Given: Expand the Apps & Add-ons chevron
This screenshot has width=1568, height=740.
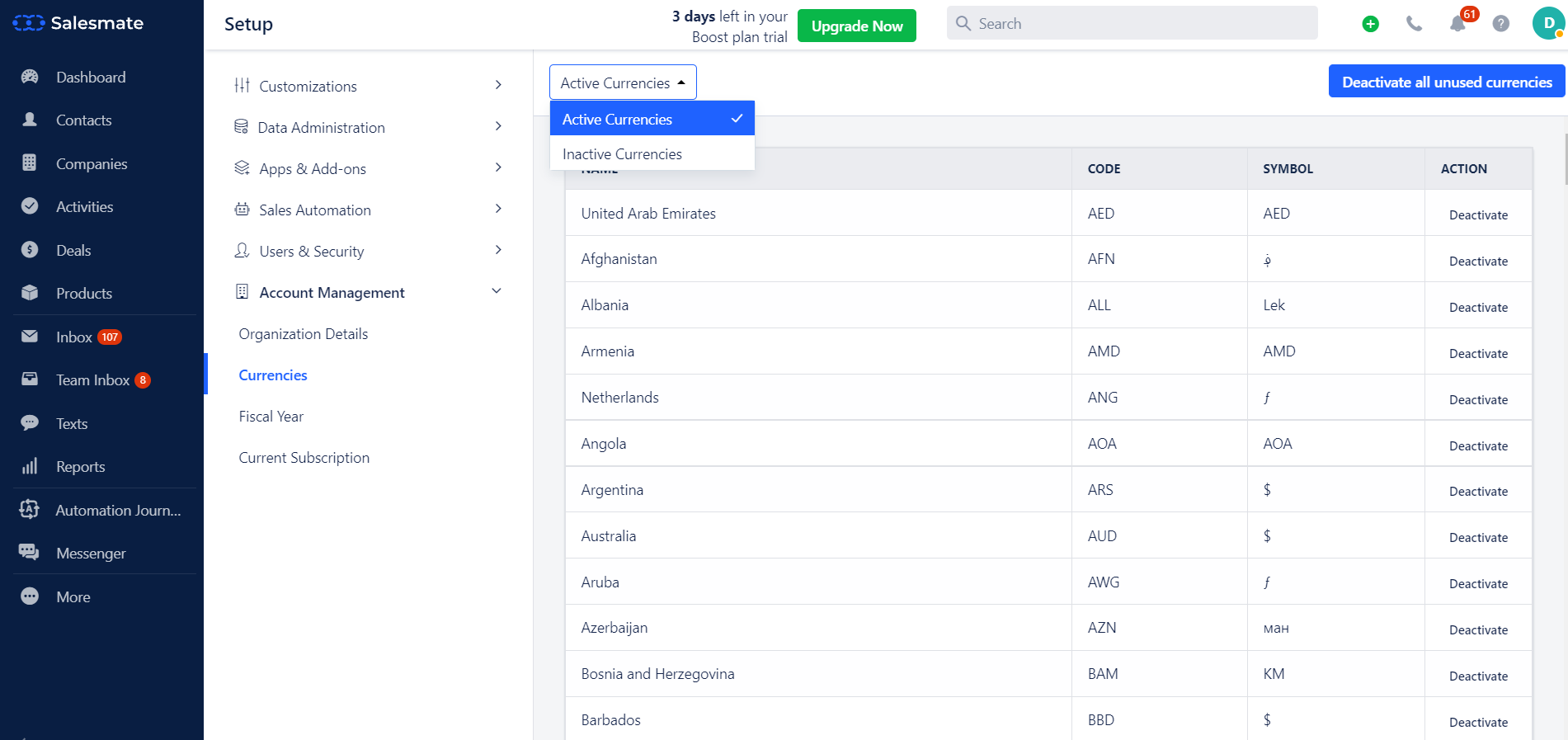Looking at the screenshot, I should 498,167.
